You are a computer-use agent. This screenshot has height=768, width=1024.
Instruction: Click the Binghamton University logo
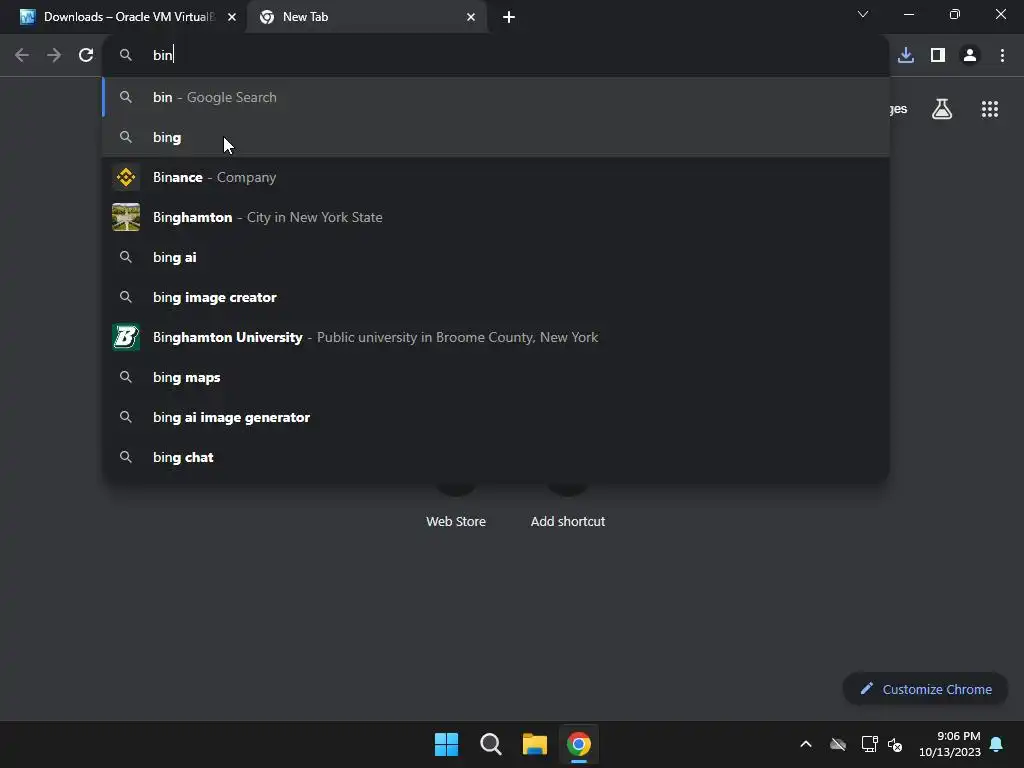coord(126,337)
